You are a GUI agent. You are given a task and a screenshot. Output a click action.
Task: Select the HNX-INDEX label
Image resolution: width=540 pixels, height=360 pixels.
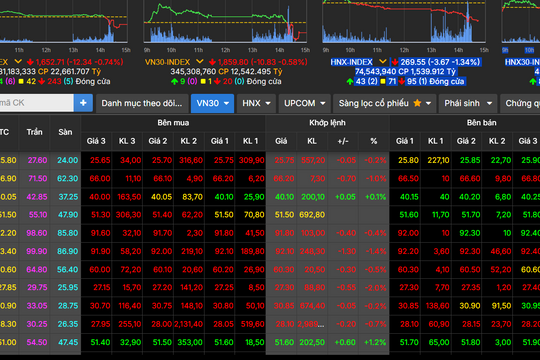(x=352, y=62)
